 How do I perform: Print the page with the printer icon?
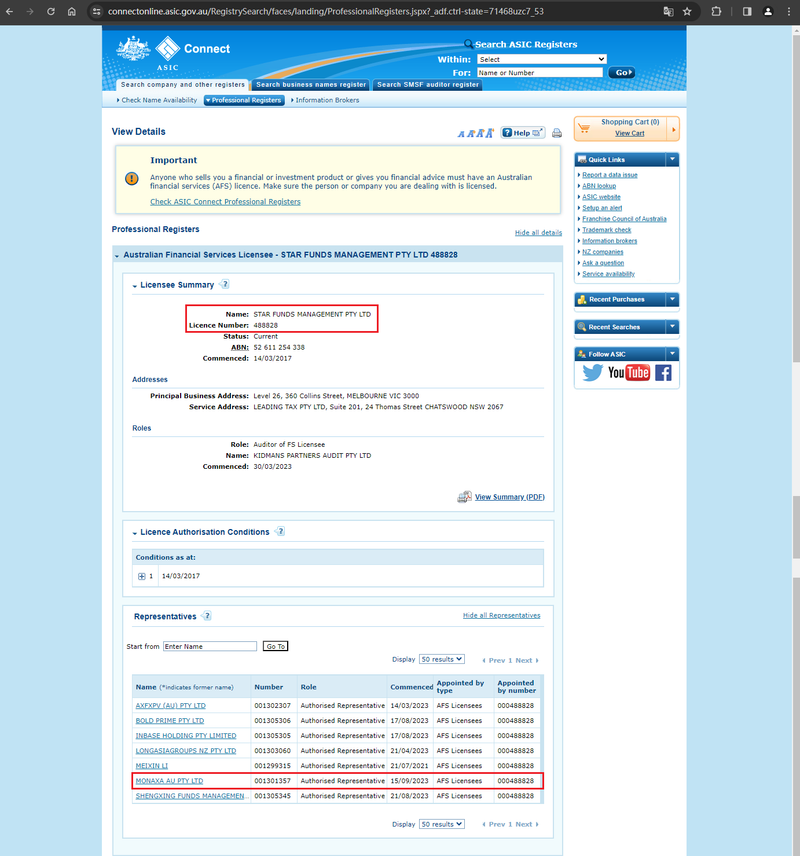pos(556,133)
